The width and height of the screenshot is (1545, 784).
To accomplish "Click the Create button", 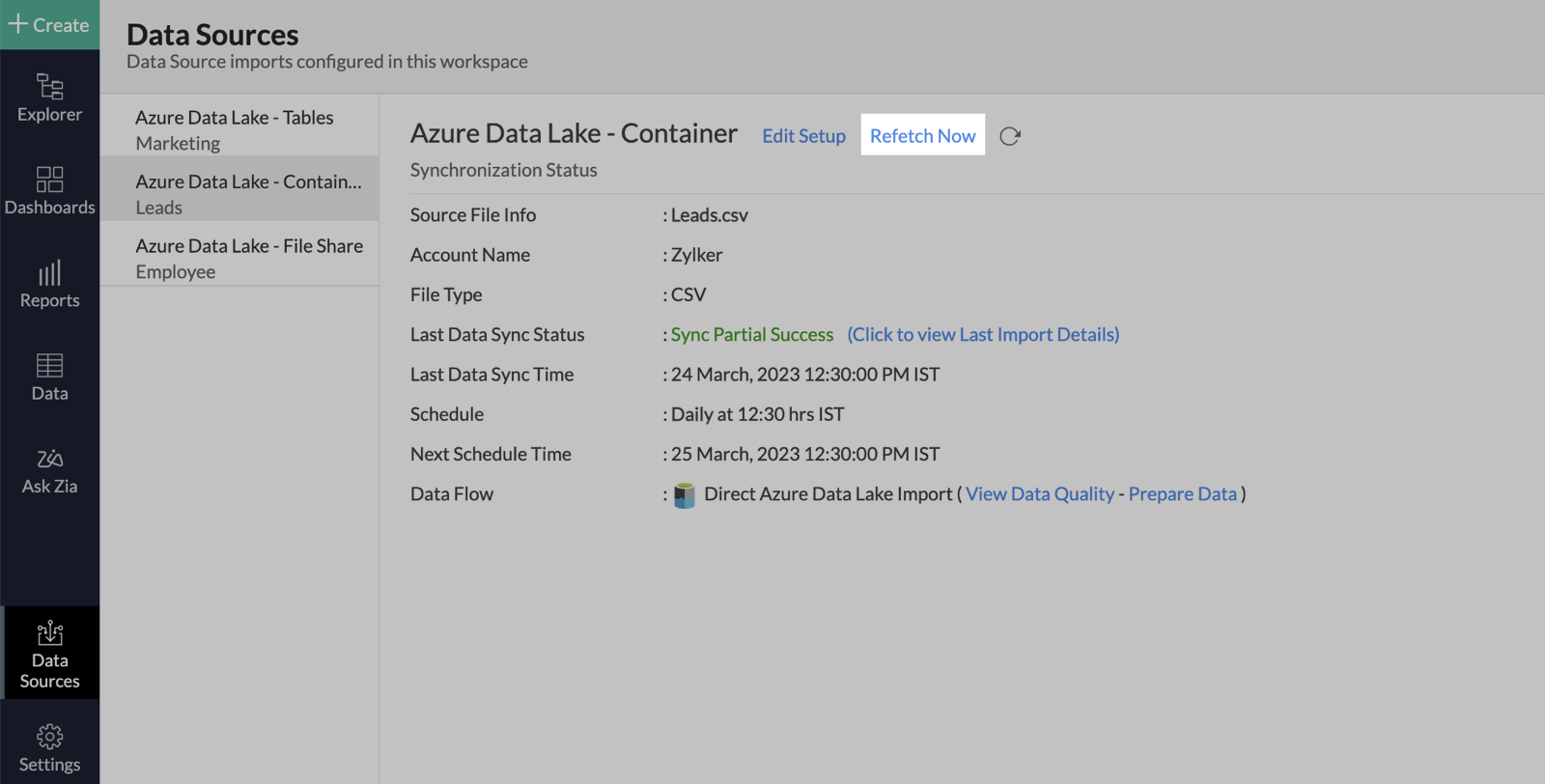I will coord(49,25).
